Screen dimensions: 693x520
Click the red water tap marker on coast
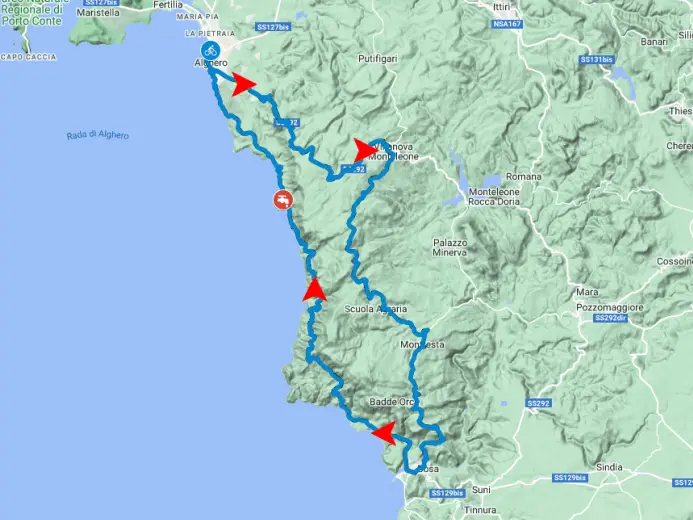point(283,200)
